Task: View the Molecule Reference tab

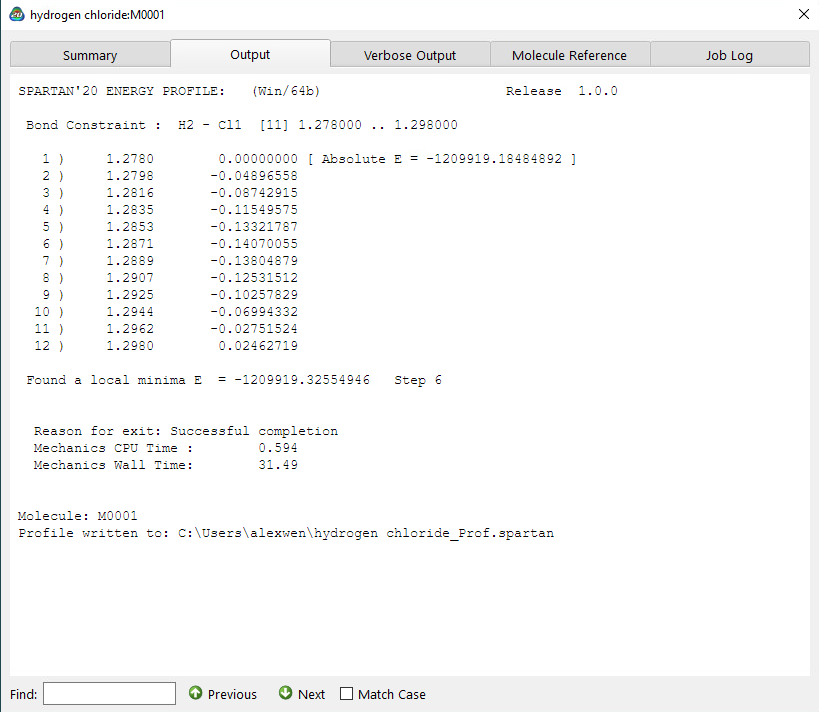Action: (x=569, y=54)
